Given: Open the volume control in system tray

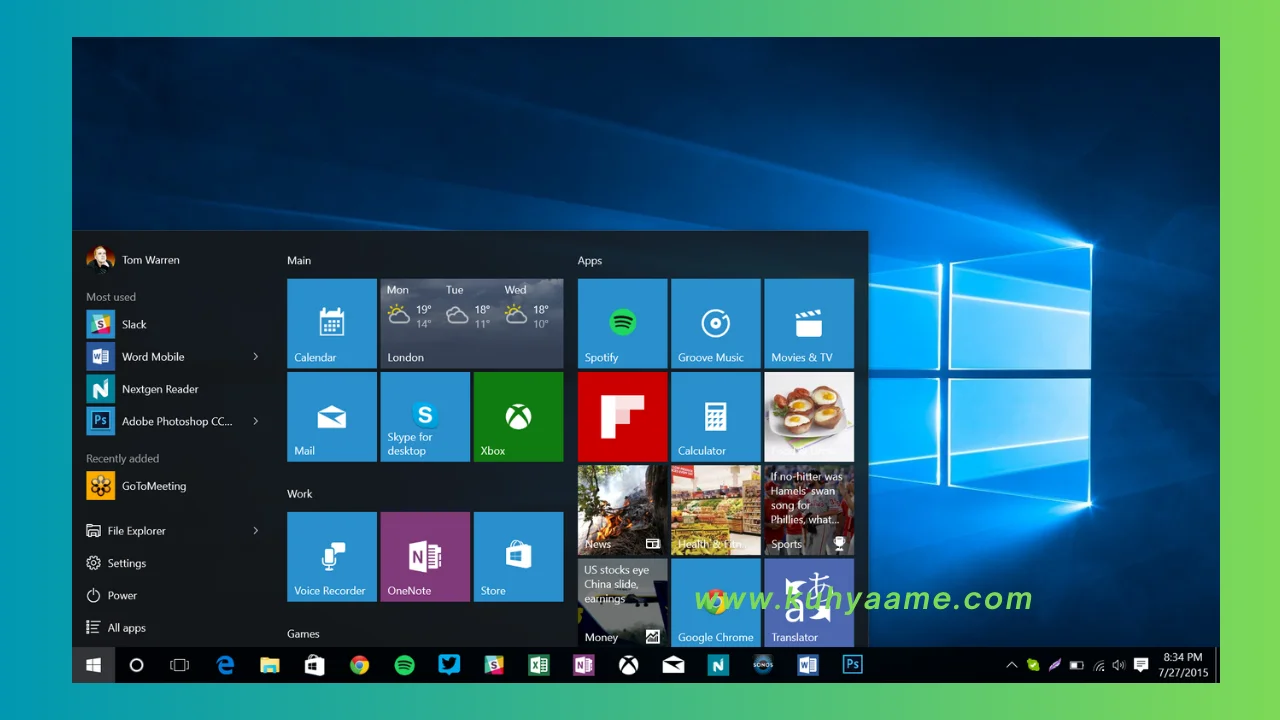Looking at the screenshot, I should (x=1119, y=665).
